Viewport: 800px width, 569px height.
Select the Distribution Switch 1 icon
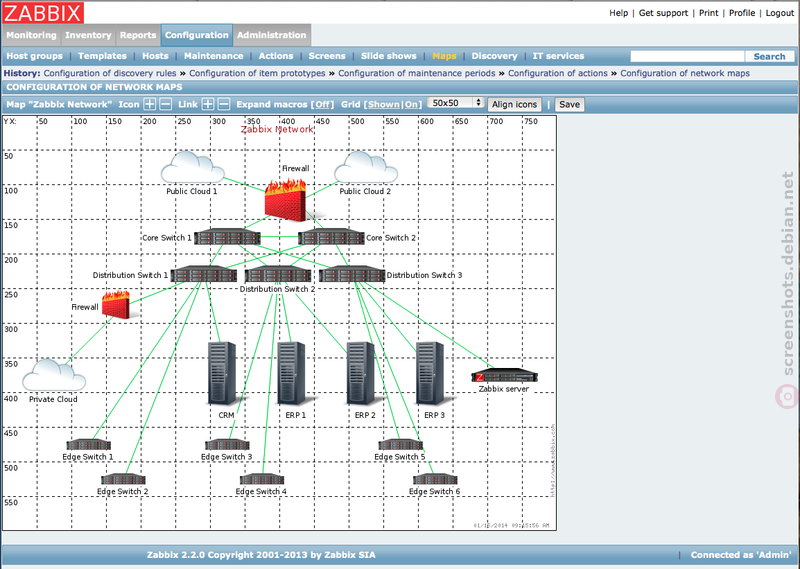point(204,274)
